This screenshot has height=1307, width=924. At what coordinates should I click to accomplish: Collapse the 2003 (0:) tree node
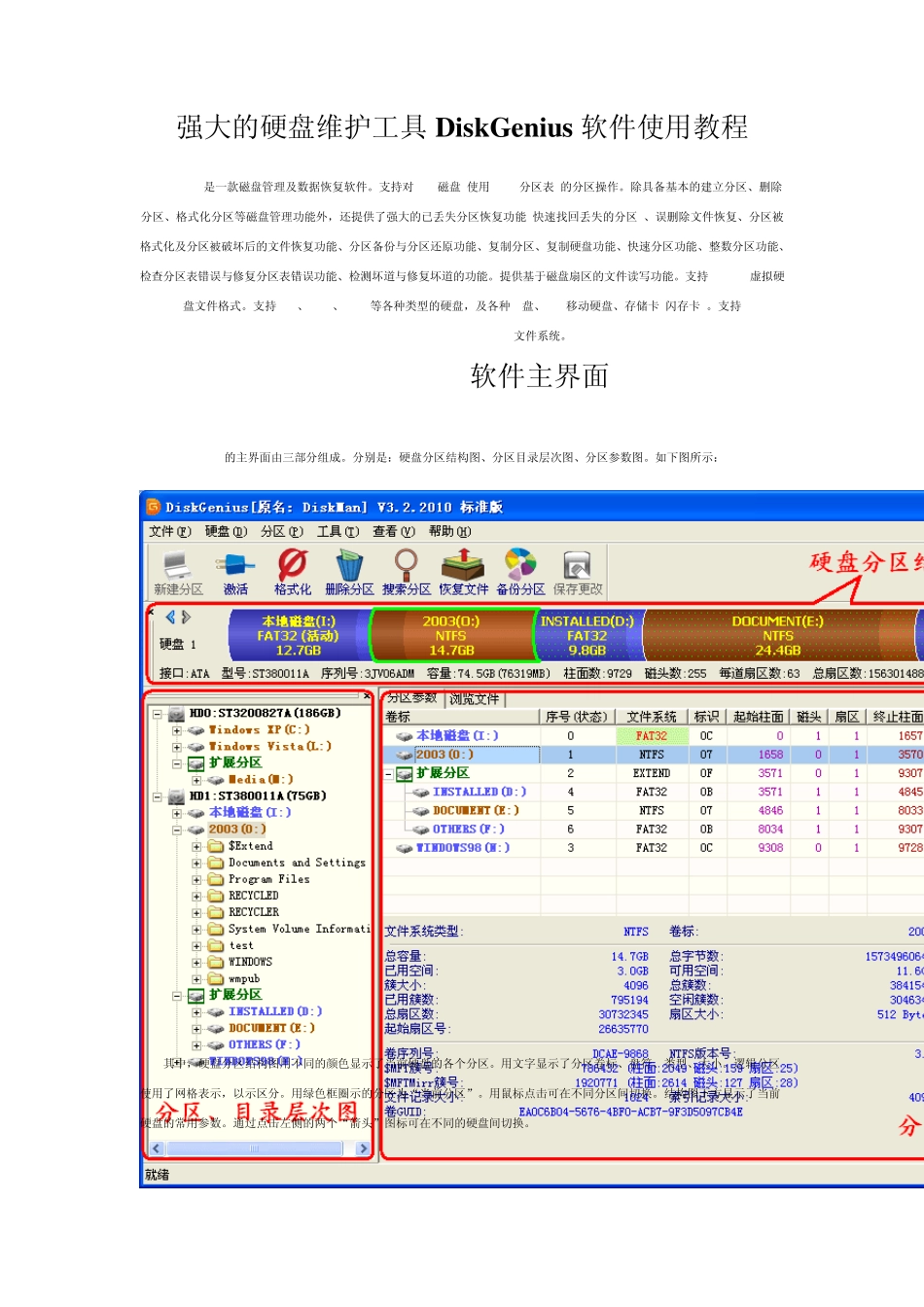tap(177, 830)
